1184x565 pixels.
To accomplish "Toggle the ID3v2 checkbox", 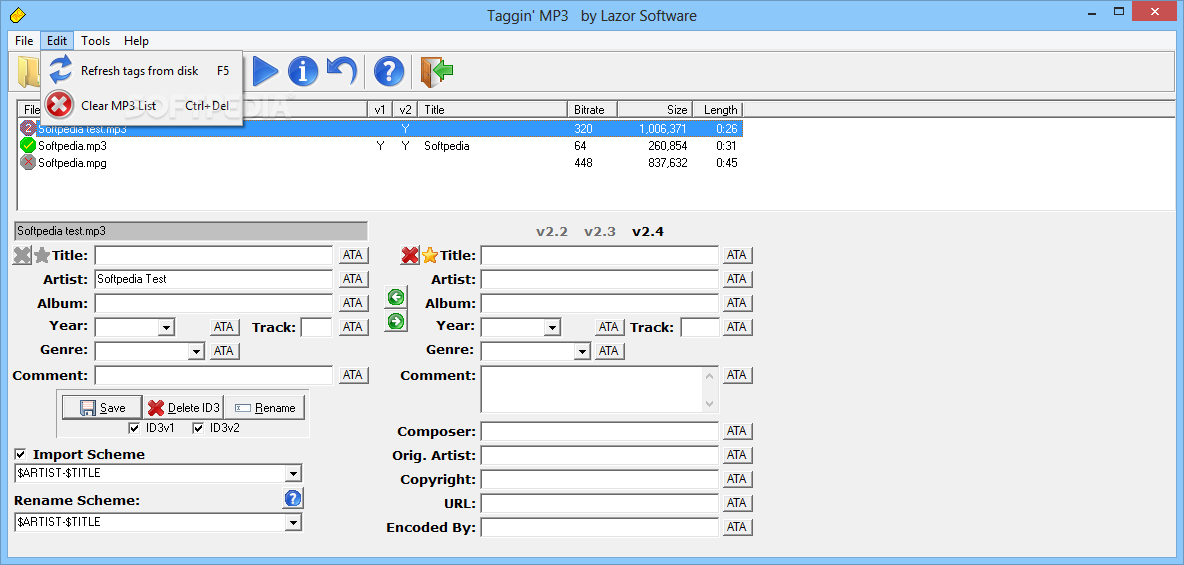I will tap(199, 428).
